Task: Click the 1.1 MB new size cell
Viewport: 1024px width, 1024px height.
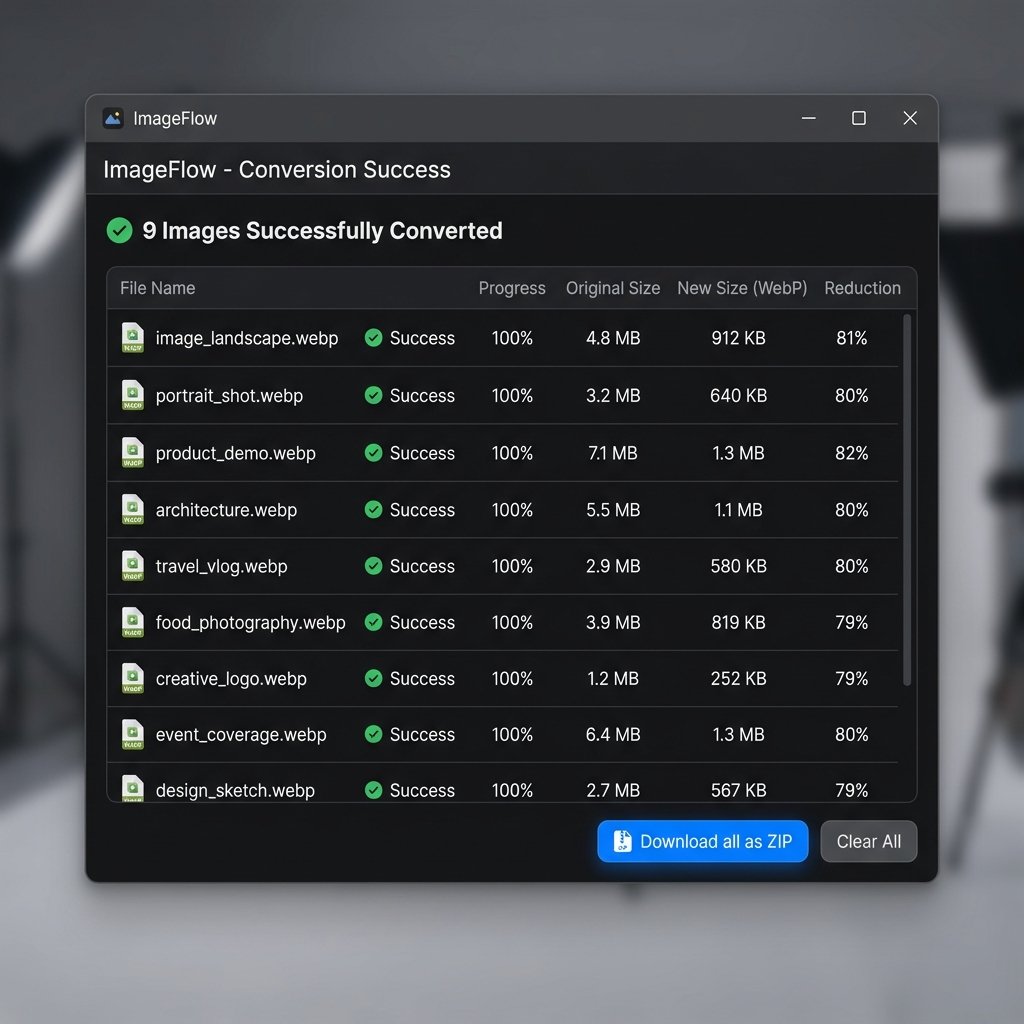Action: click(x=739, y=510)
